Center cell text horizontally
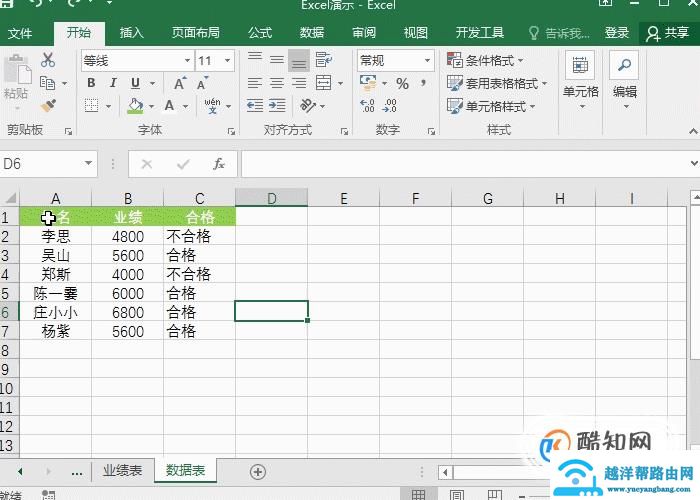Viewport: 700px width, 500px height. [277, 83]
